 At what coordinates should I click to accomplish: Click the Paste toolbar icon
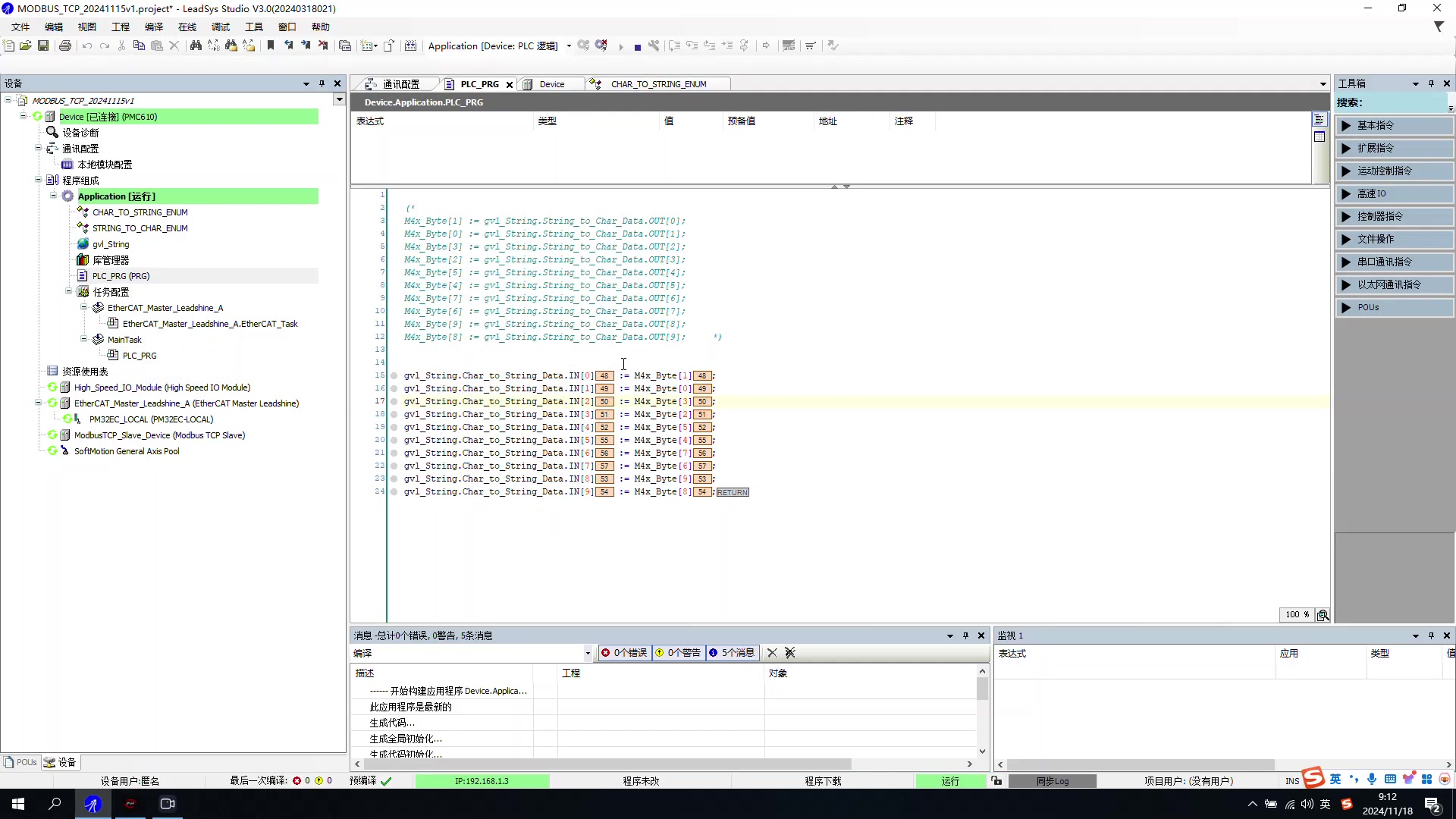pyautogui.click(x=157, y=45)
